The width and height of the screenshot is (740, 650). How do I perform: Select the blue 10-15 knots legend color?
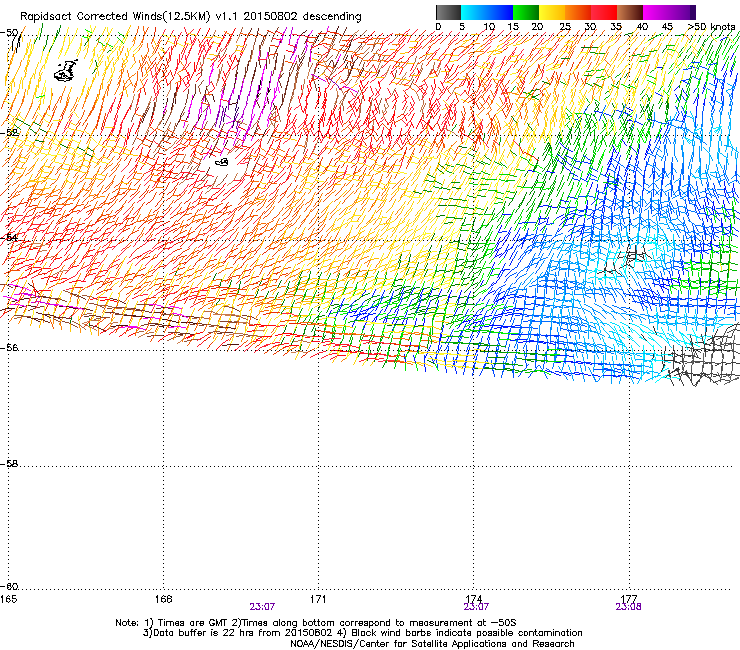point(499,12)
